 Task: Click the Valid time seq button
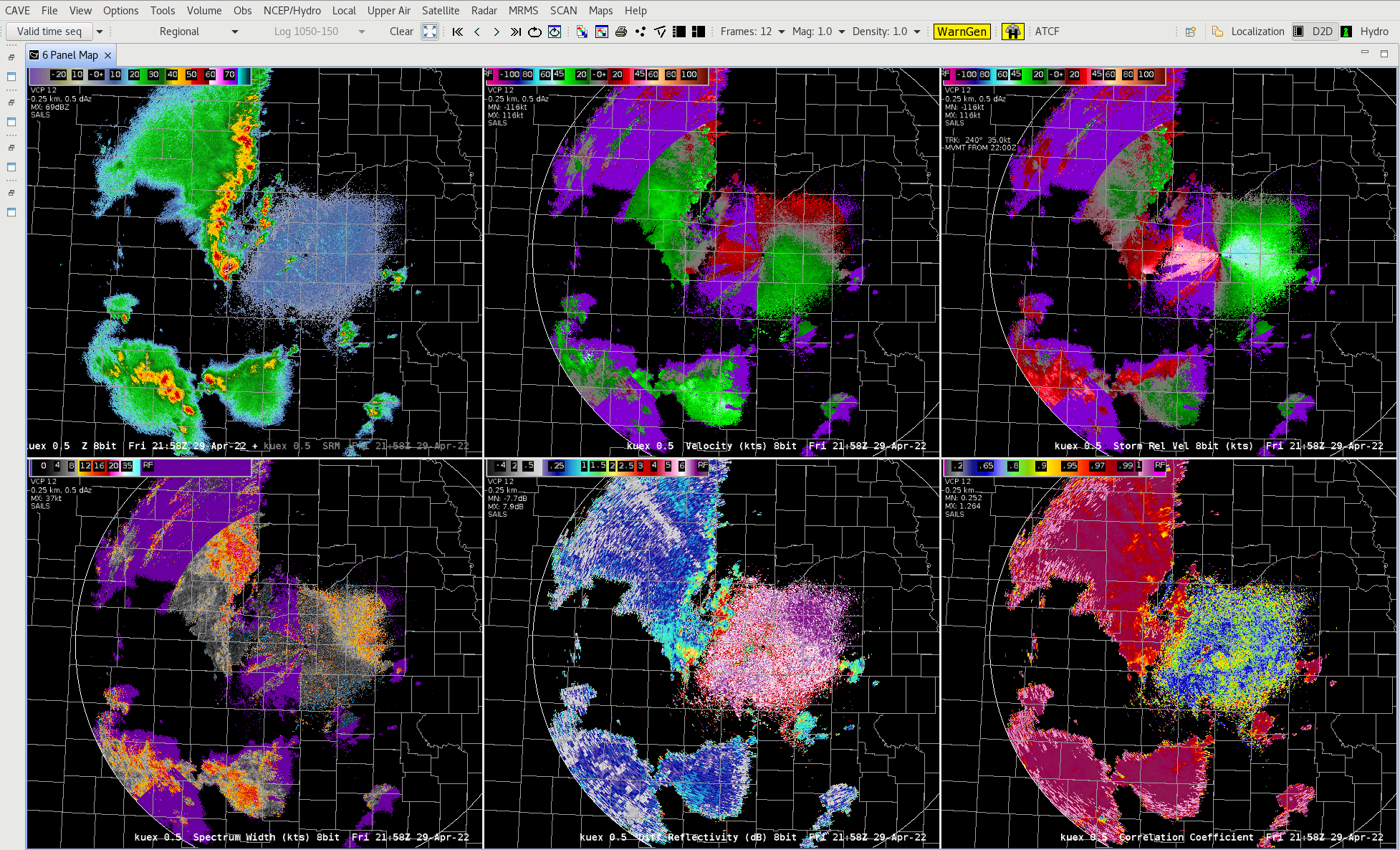pyautogui.click(x=49, y=32)
